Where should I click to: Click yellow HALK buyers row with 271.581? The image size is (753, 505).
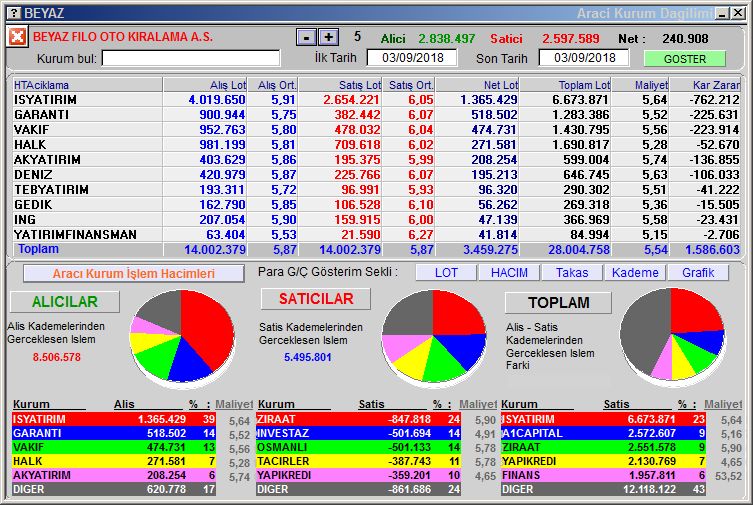pos(114,461)
